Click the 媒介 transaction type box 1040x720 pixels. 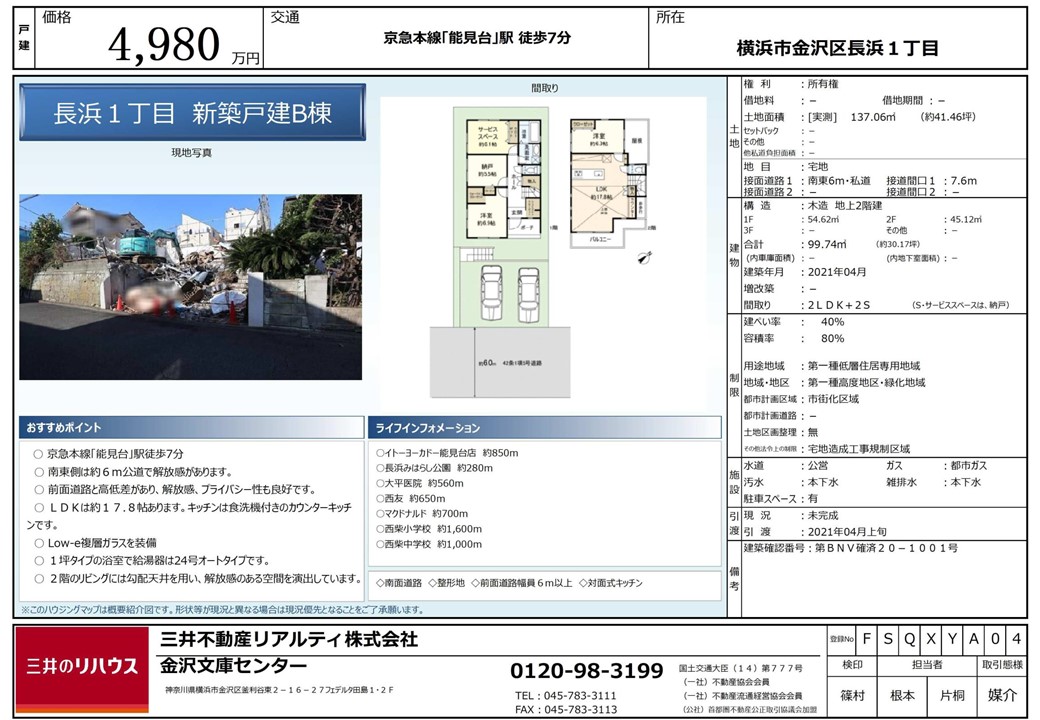(x=1002, y=695)
